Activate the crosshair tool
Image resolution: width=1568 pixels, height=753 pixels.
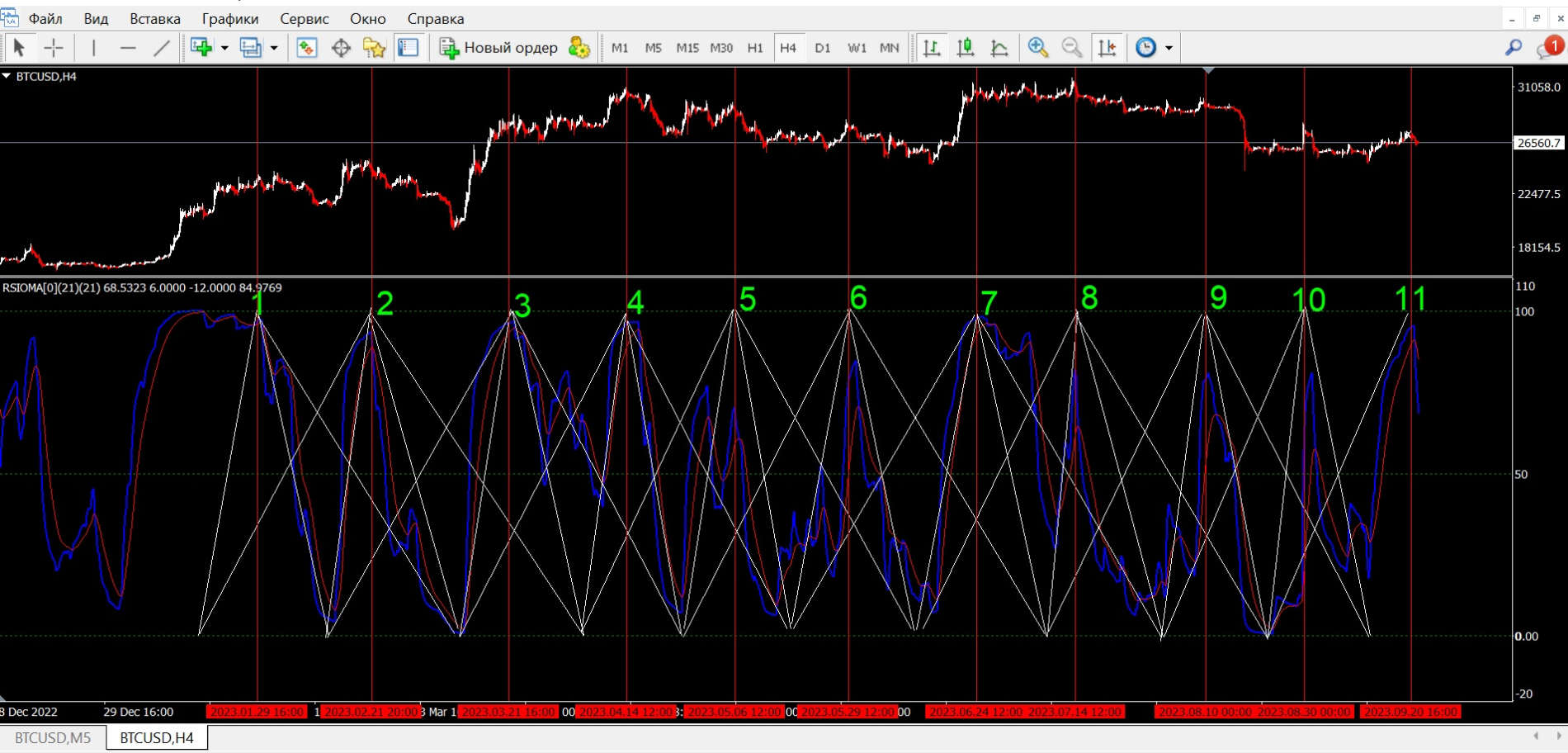point(54,48)
